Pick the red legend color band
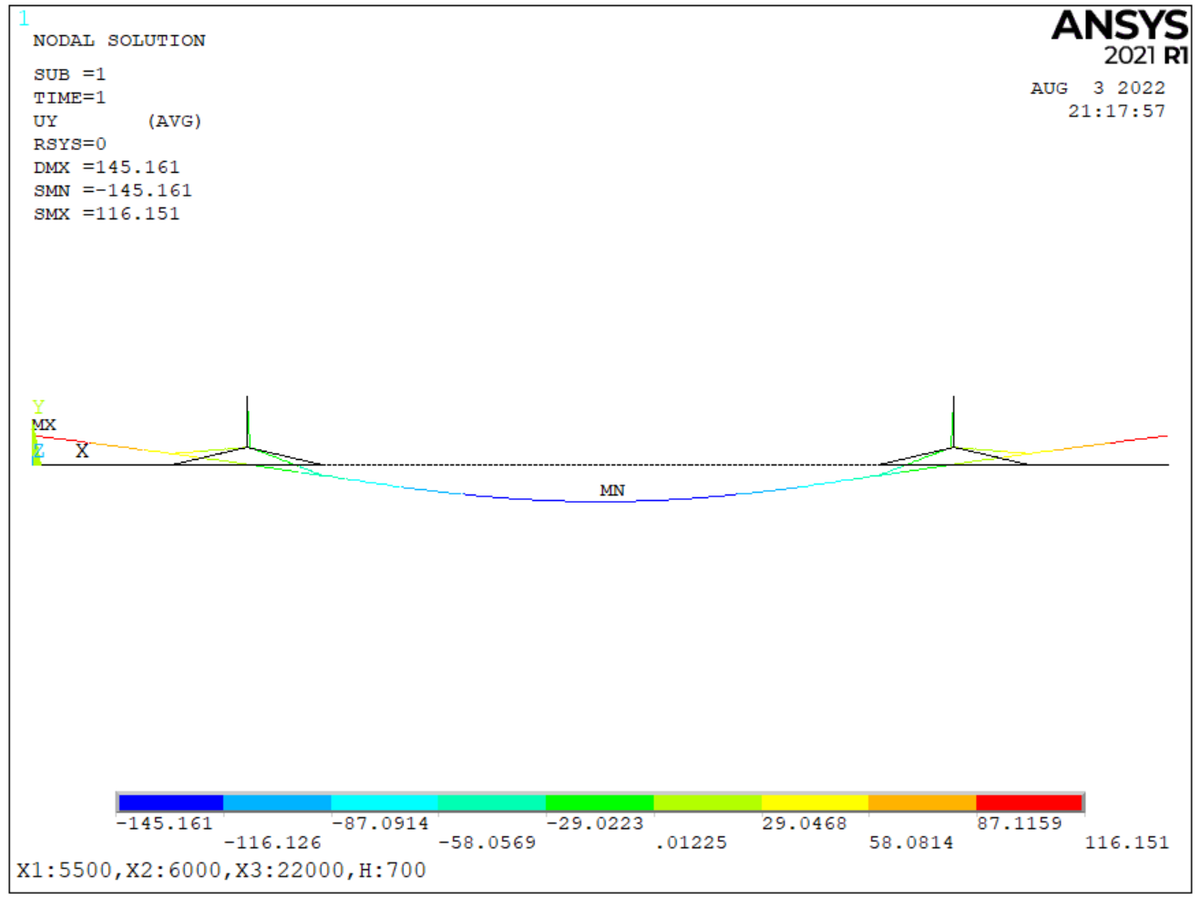Image resolution: width=1200 pixels, height=897 pixels. point(1029,802)
